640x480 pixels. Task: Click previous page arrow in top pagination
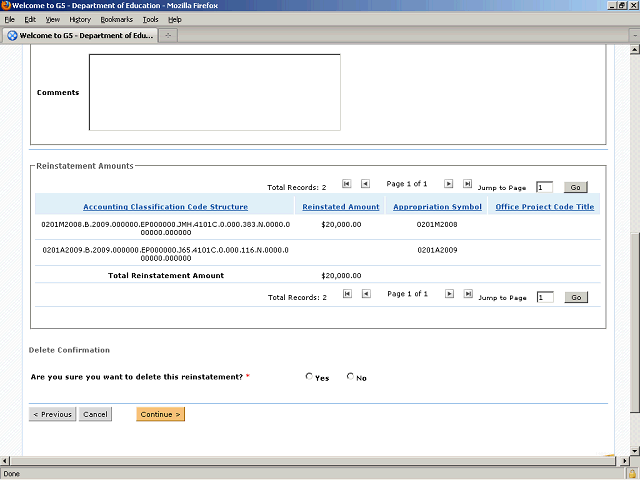click(x=365, y=184)
